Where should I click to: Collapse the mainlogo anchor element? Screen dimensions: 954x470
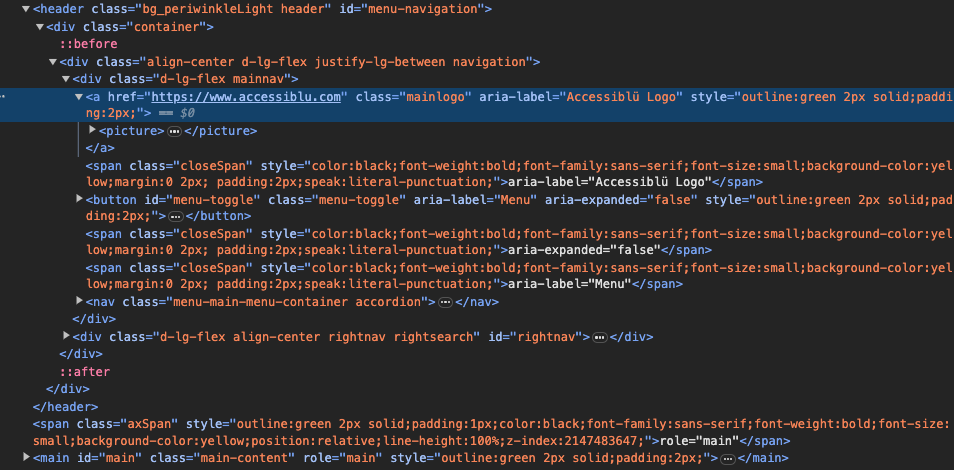[80, 97]
